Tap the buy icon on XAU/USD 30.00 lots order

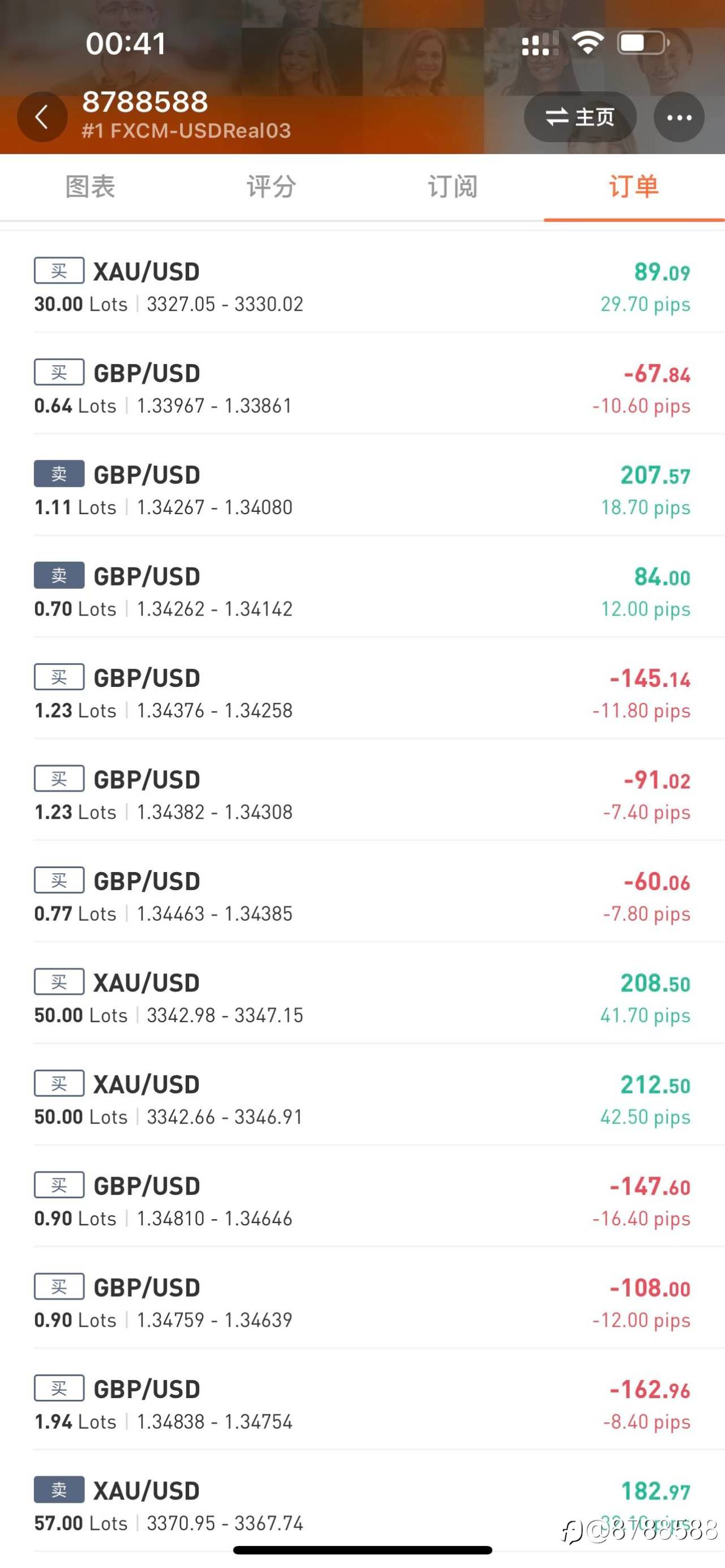59,271
